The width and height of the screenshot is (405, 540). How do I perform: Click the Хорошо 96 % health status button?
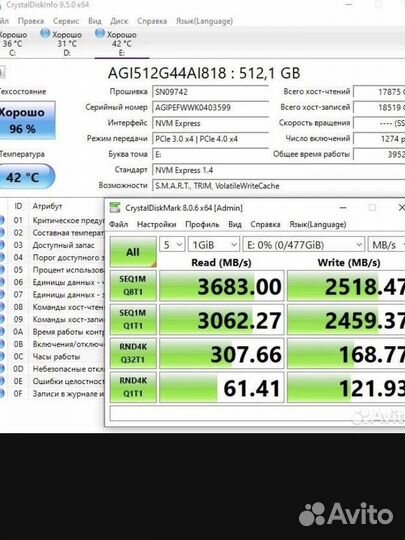pos(27,120)
